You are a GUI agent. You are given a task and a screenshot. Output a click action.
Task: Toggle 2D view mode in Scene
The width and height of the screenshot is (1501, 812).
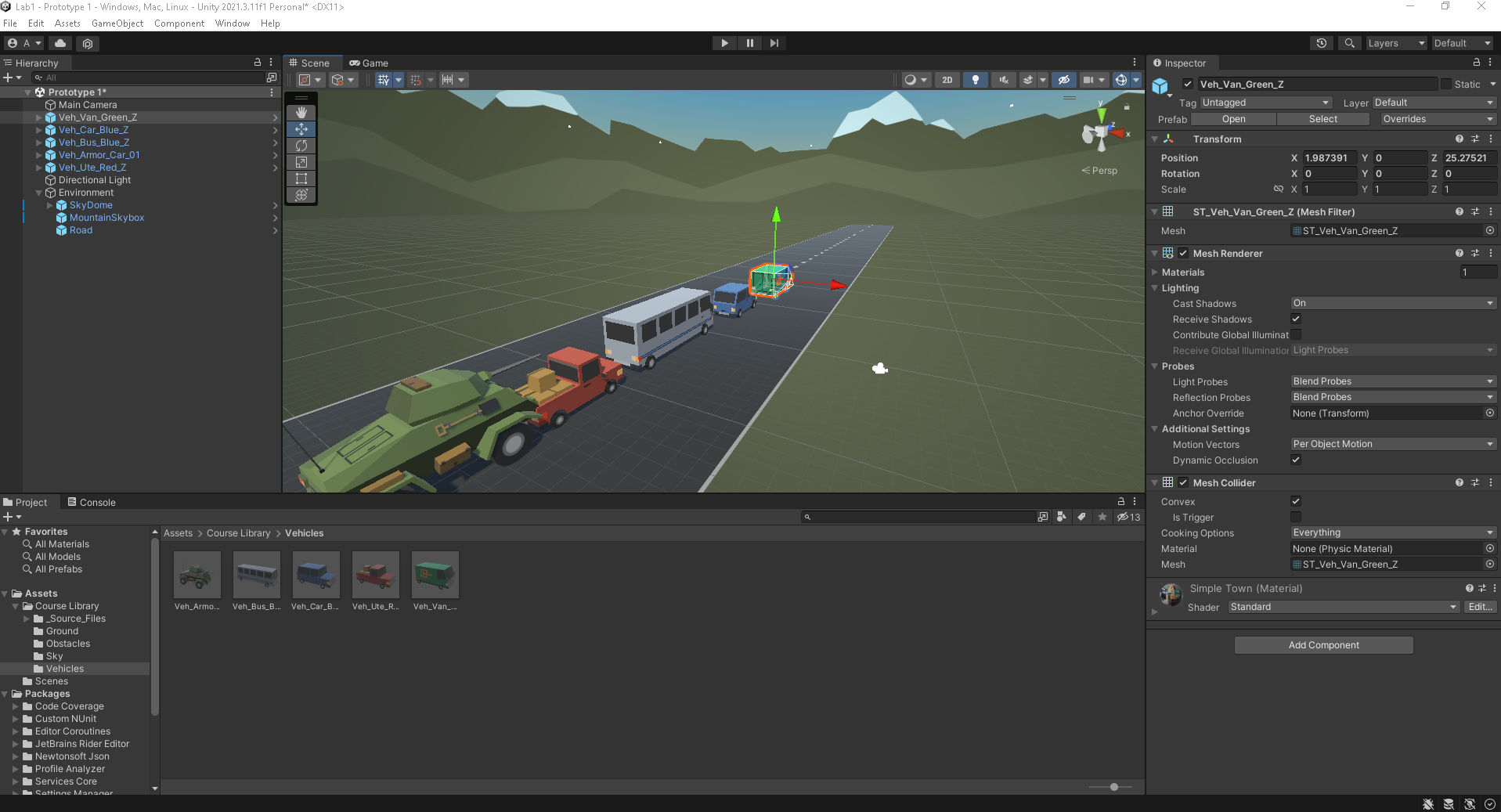tap(947, 80)
